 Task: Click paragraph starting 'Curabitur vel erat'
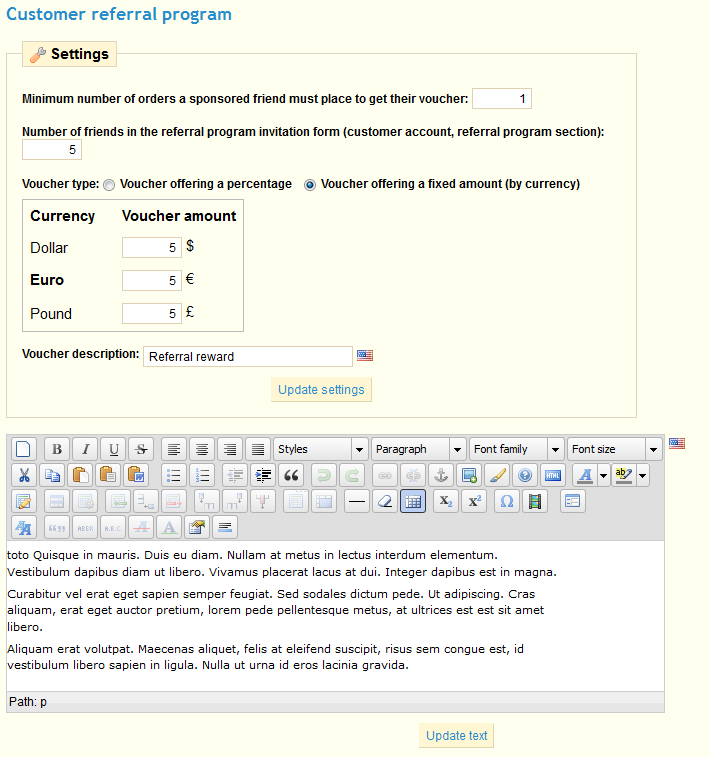pyautogui.click(x=276, y=610)
